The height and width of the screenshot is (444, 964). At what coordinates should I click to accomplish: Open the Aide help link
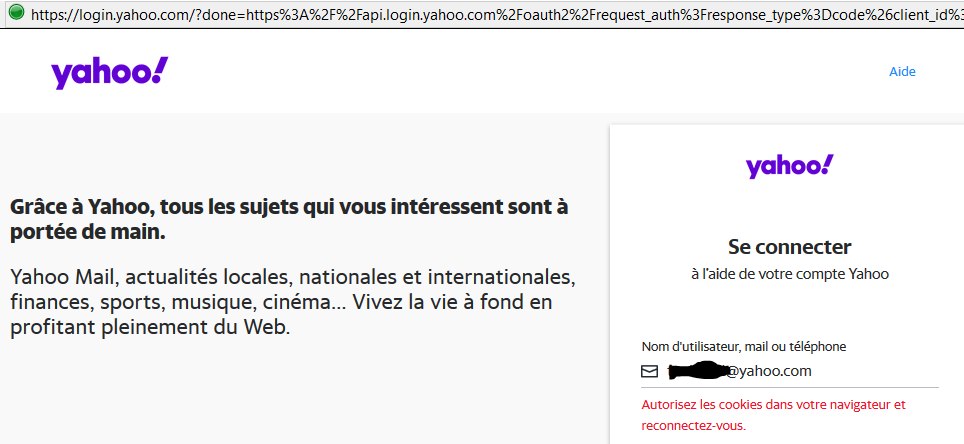(x=902, y=72)
